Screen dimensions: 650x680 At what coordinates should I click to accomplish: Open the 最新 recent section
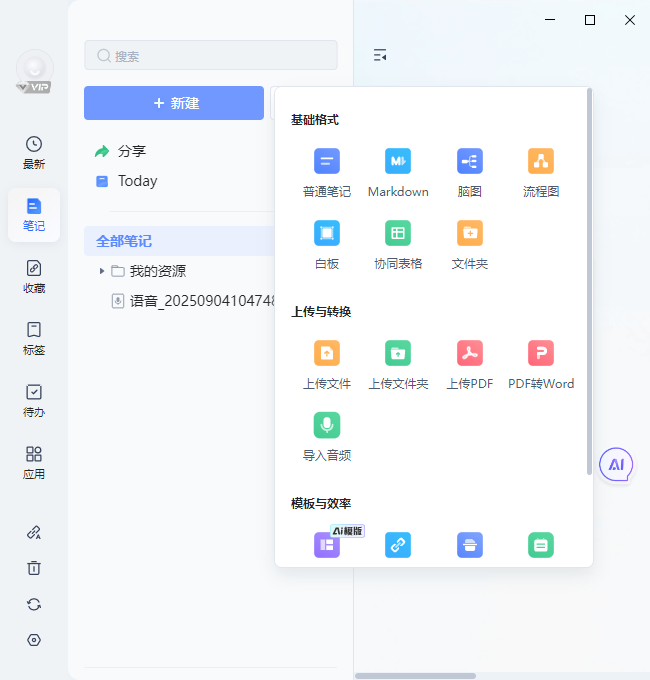[x=34, y=153]
